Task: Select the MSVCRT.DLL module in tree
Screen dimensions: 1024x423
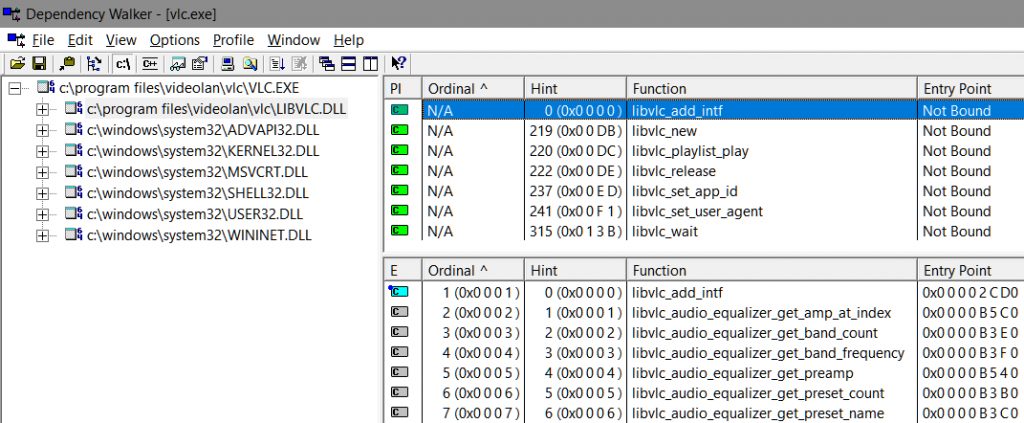Action: (197, 172)
